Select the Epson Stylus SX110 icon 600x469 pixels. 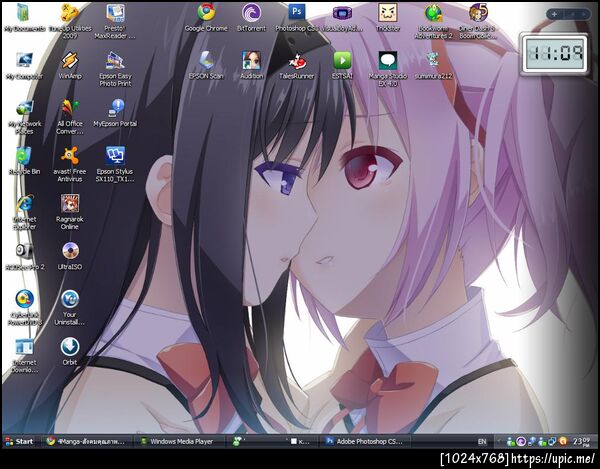point(115,164)
